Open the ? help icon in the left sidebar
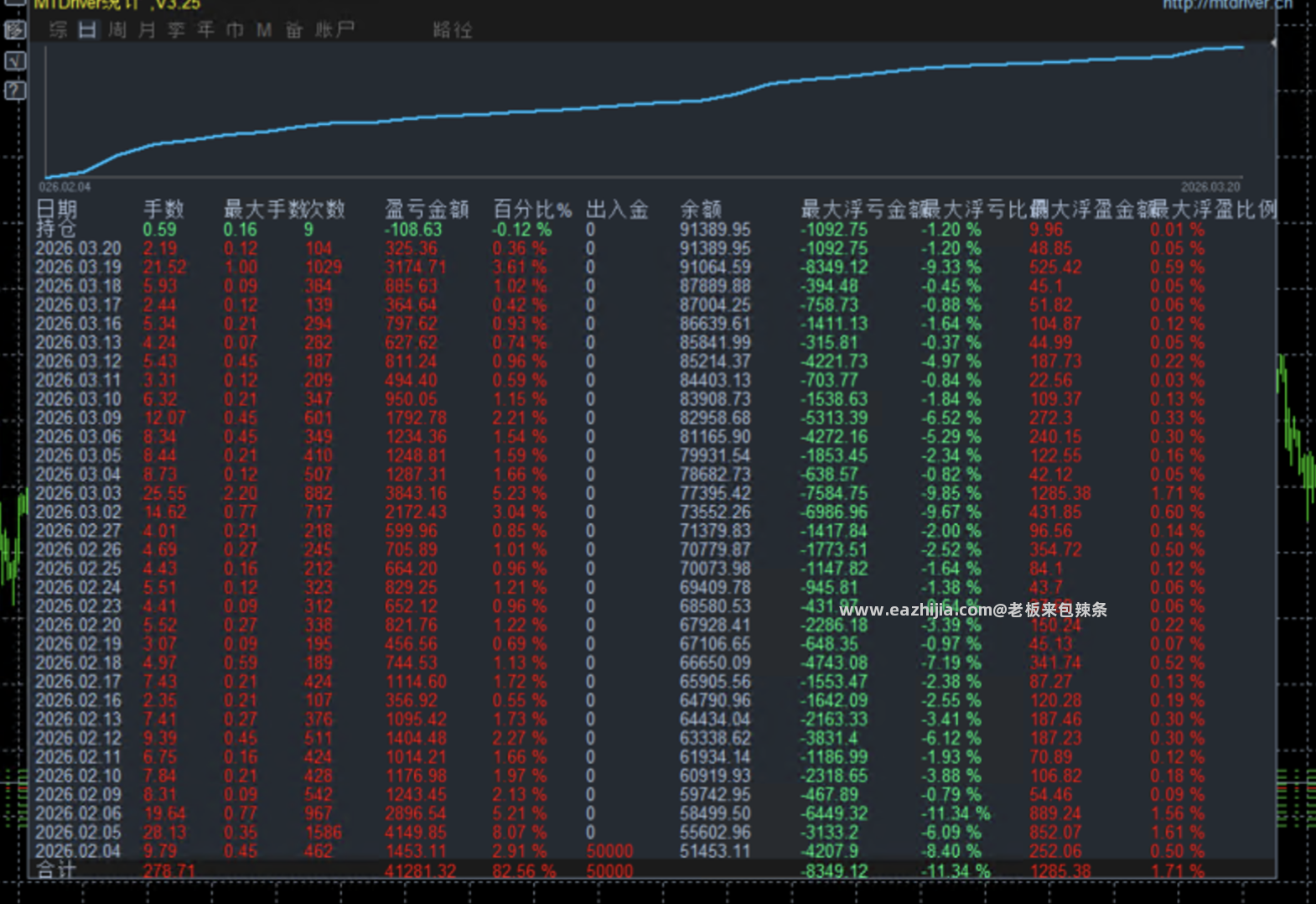The height and width of the screenshot is (904, 1316). [15, 90]
